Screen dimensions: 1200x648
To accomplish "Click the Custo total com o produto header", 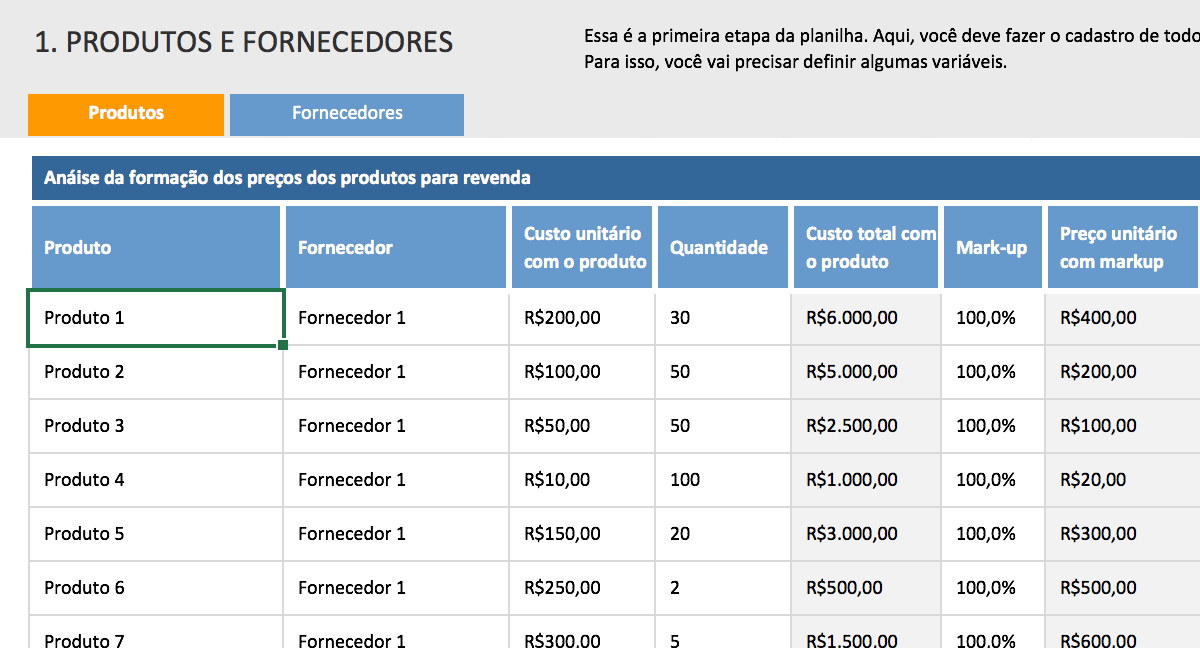I will pyautogui.click(x=865, y=247).
